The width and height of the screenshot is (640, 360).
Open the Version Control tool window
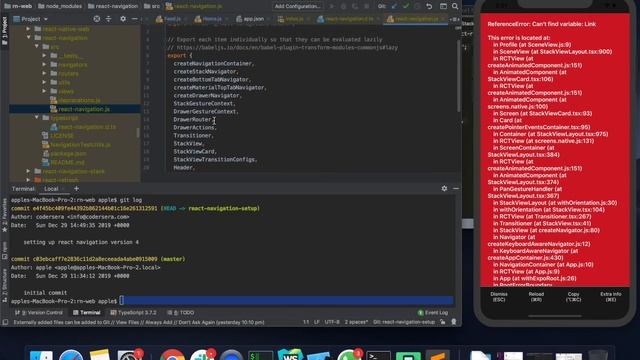click(x=39, y=313)
